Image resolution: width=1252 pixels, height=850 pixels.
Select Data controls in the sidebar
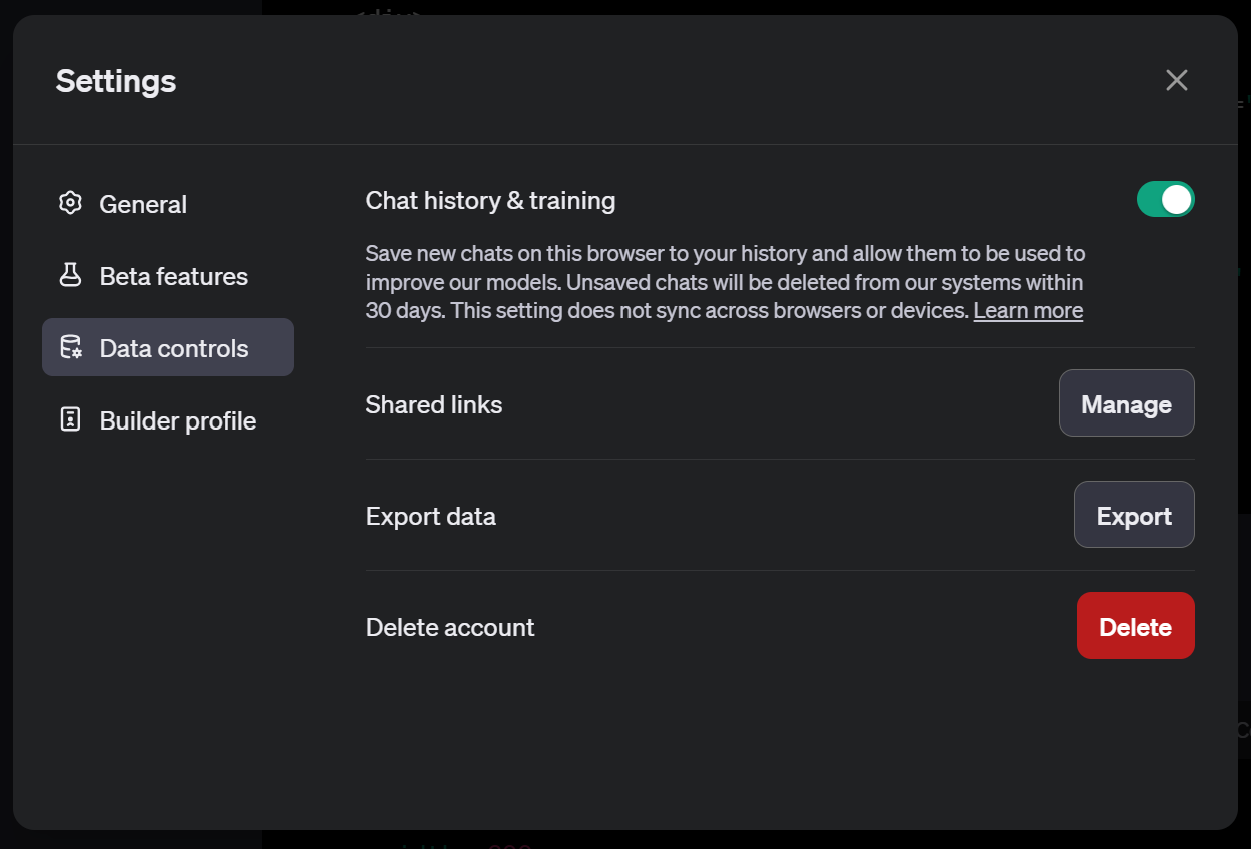point(173,346)
